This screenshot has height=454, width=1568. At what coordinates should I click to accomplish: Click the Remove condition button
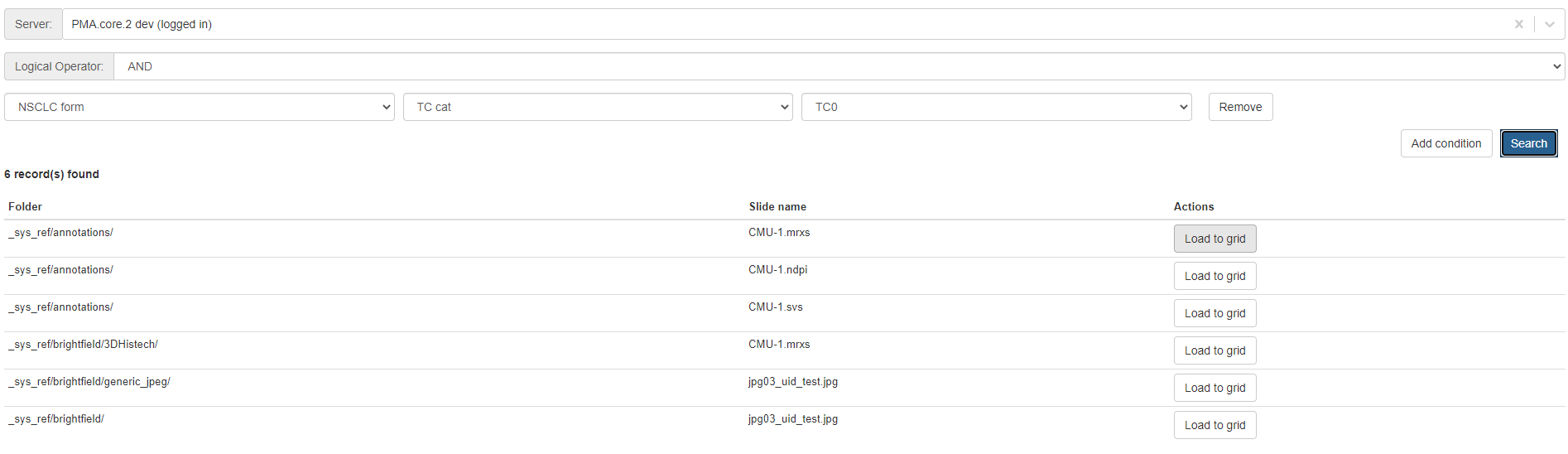coord(1239,107)
